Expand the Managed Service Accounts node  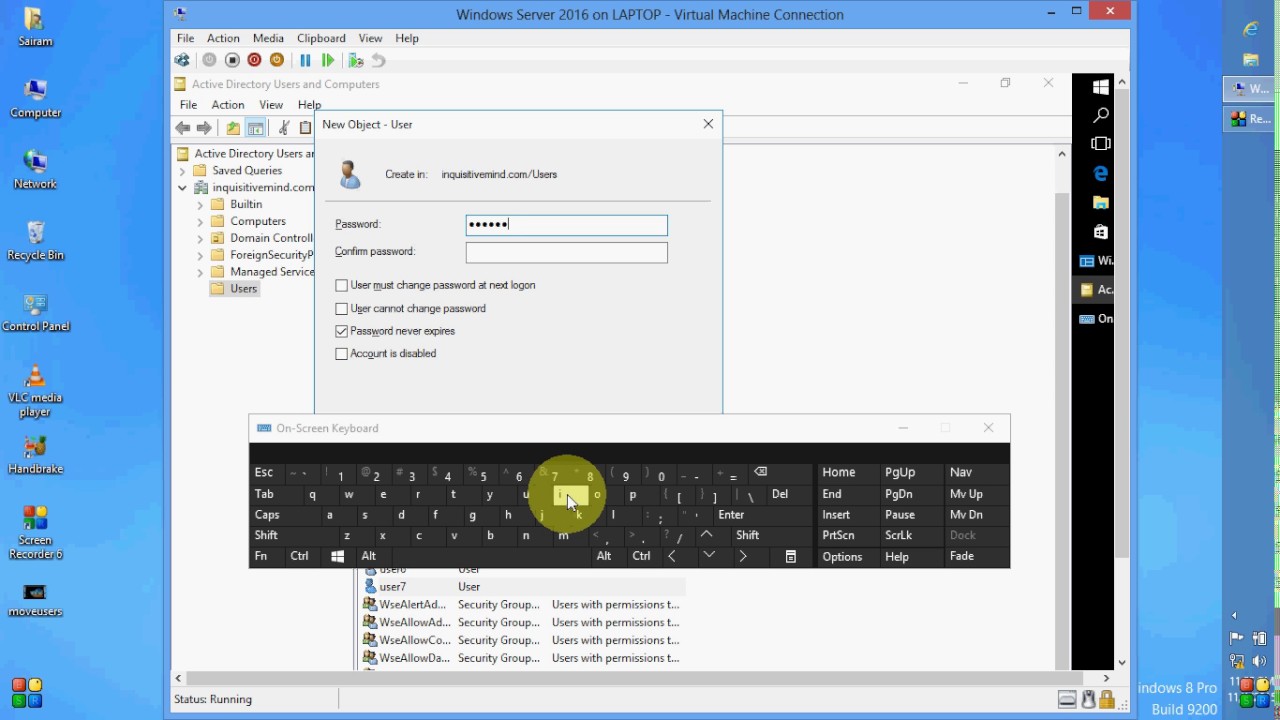tap(200, 272)
